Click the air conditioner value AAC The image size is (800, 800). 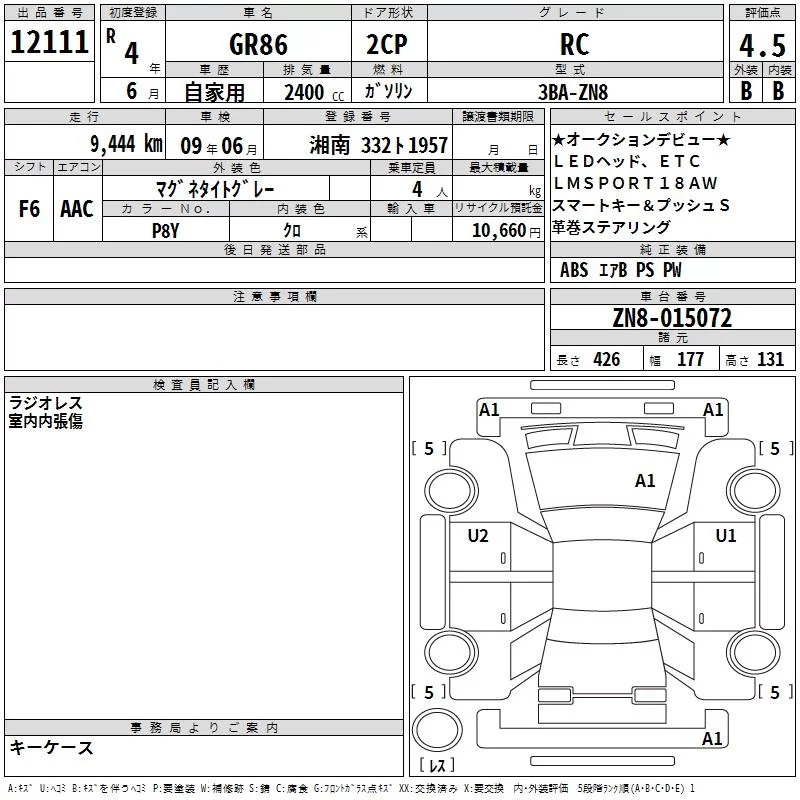[77, 209]
